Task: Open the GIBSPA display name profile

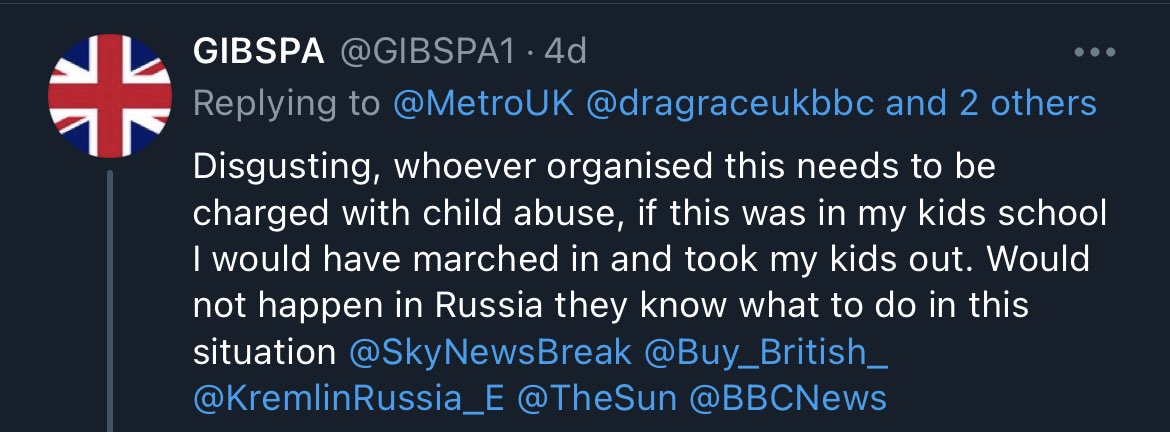Action: (x=259, y=53)
